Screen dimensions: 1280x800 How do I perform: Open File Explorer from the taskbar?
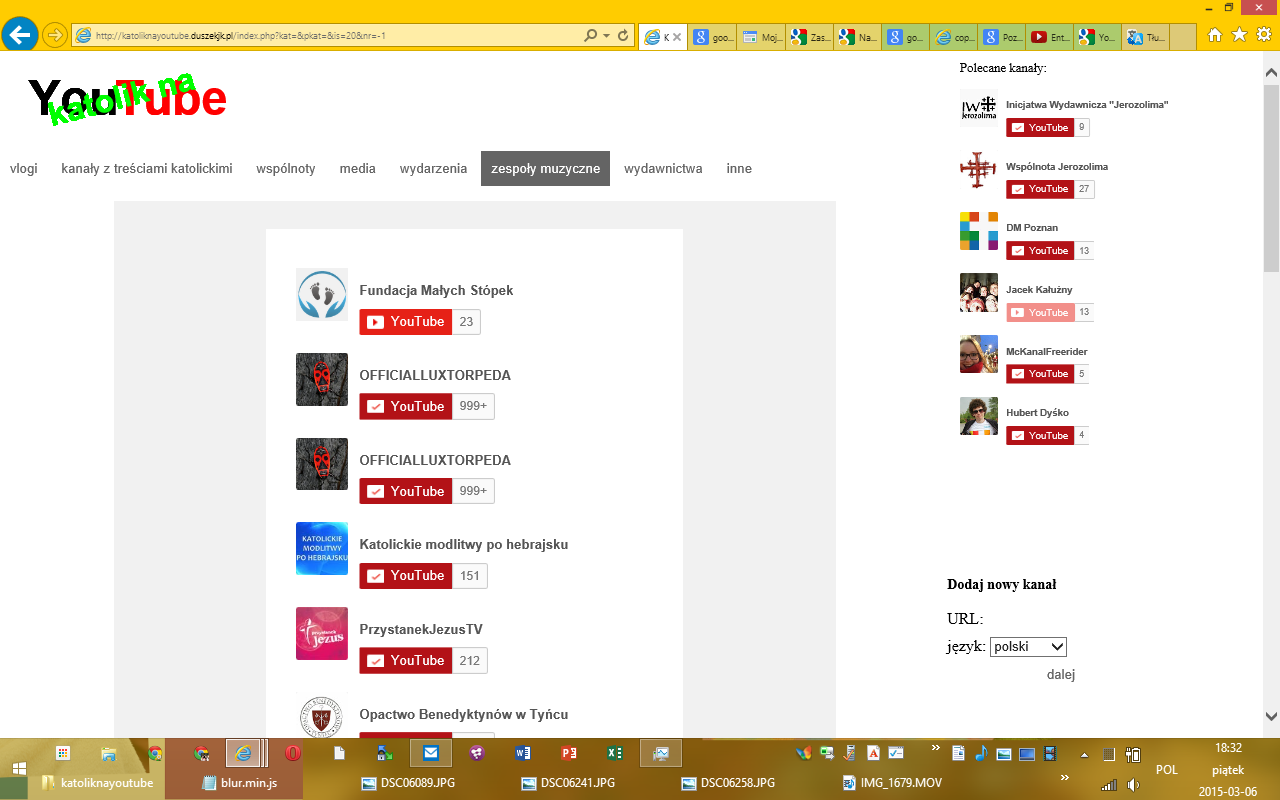[x=109, y=753]
